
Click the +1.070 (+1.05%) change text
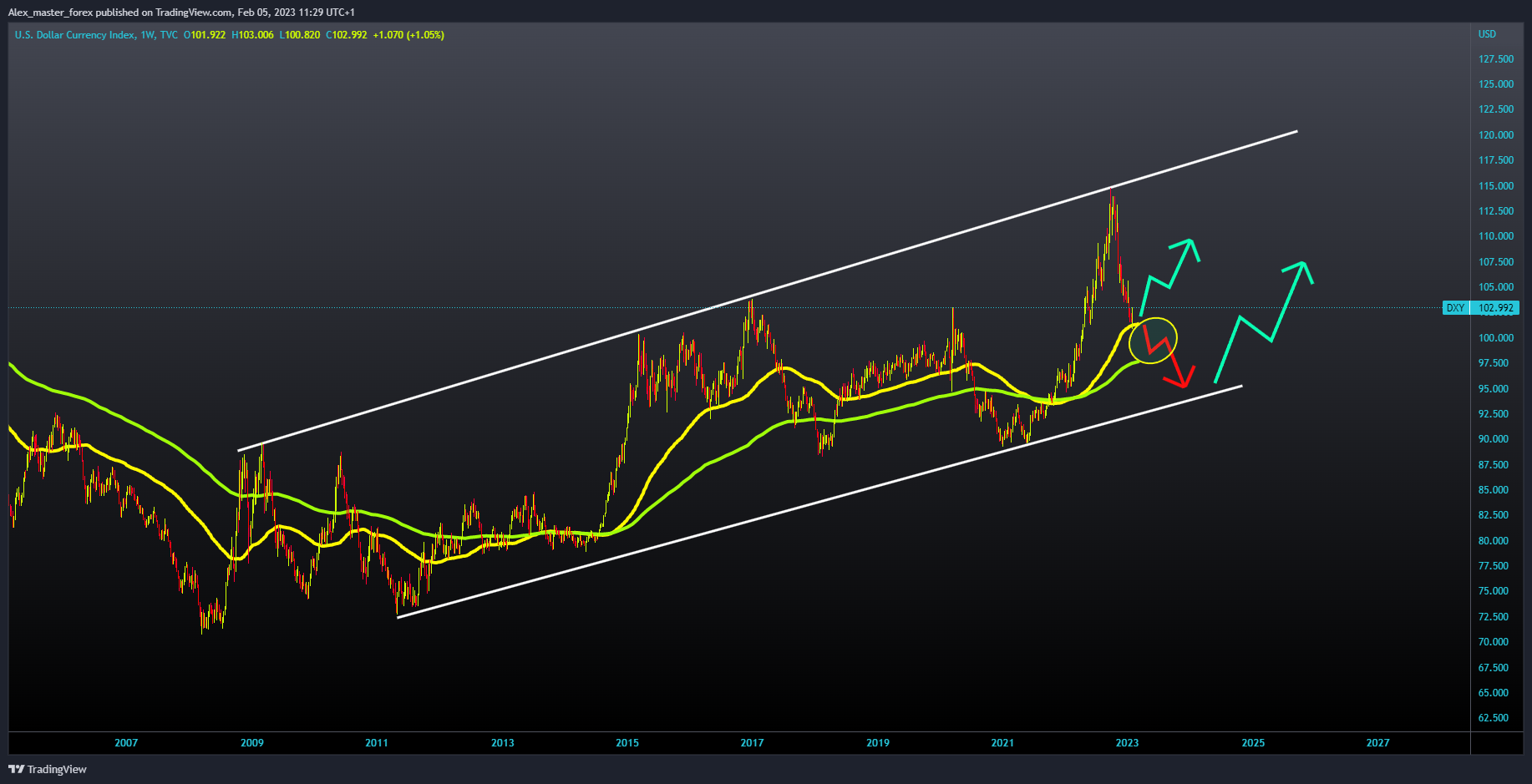[408, 35]
